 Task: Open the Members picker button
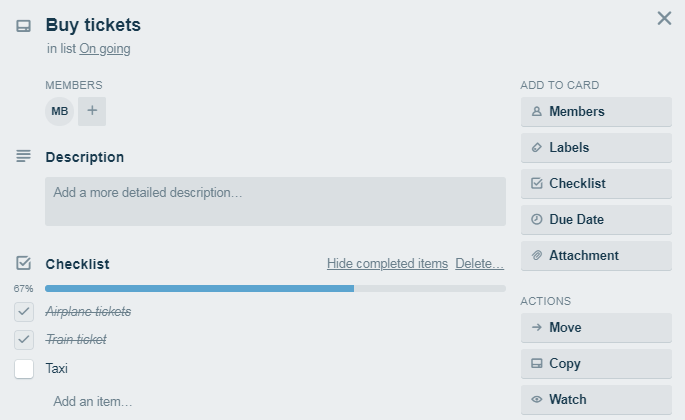pyautogui.click(x=596, y=112)
